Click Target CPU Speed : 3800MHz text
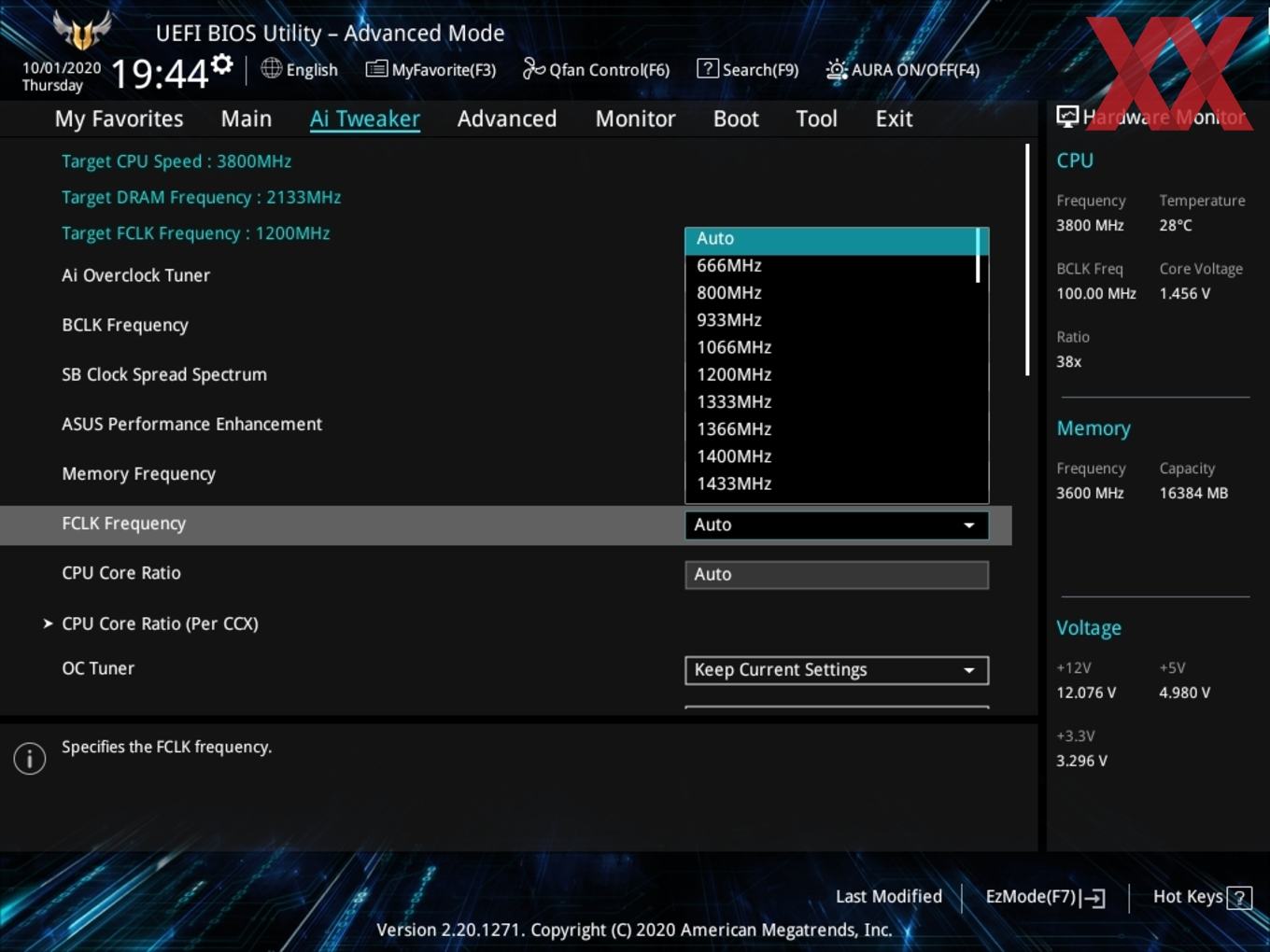The height and width of the screenshot is (952, 1270). [176, 161]
